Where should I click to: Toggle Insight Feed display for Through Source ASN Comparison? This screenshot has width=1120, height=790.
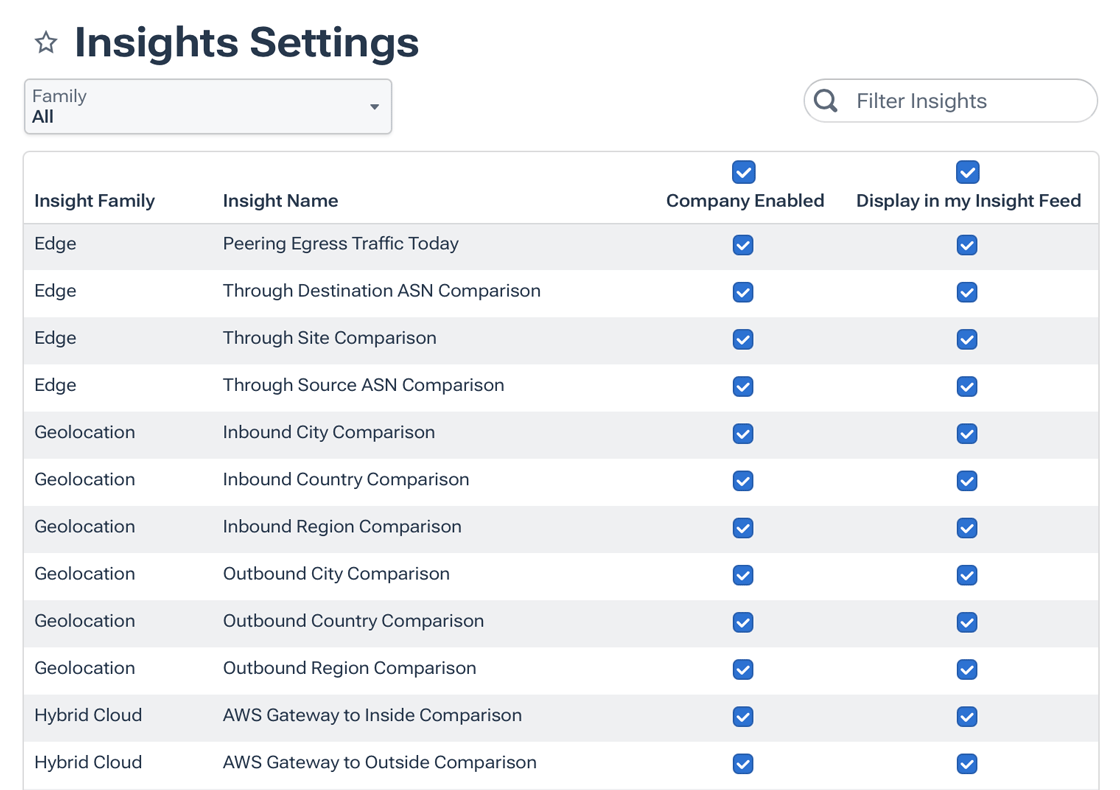[x=967, y=386]
